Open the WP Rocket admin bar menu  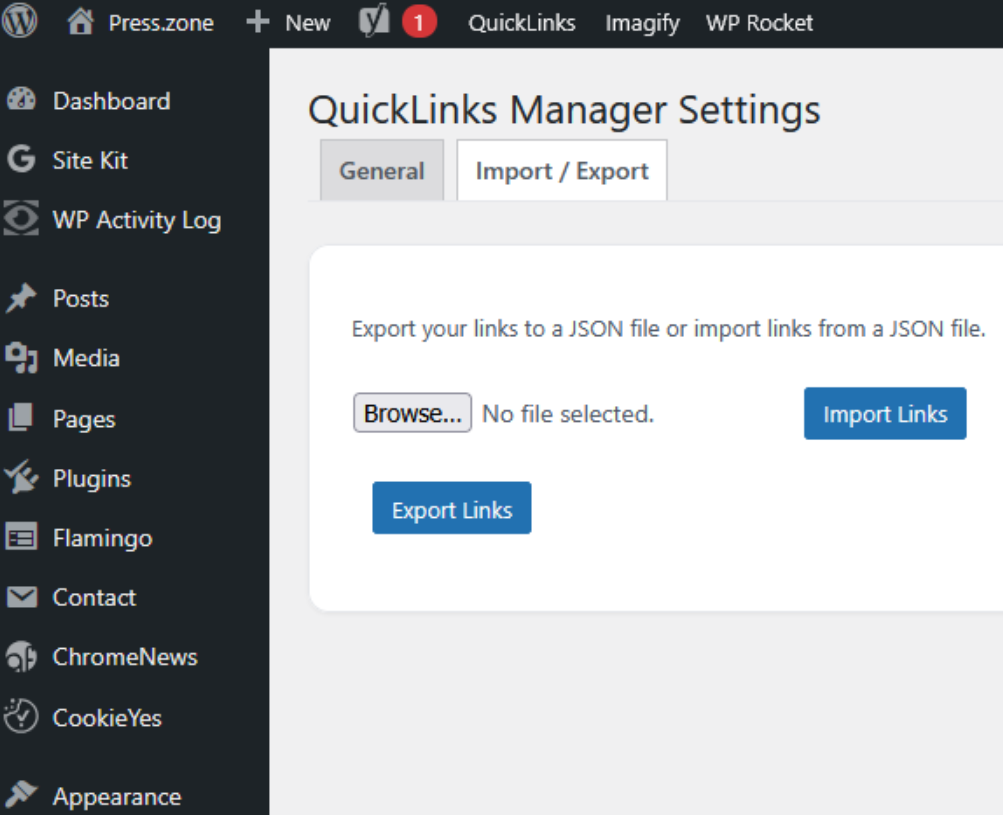759,21
